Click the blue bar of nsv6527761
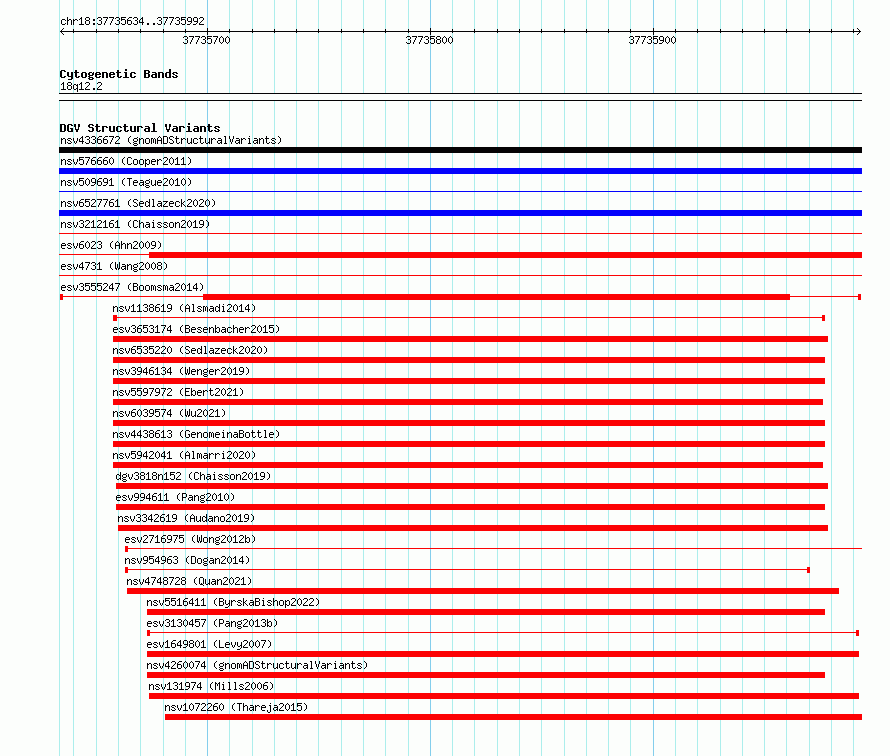 [460, 213]
